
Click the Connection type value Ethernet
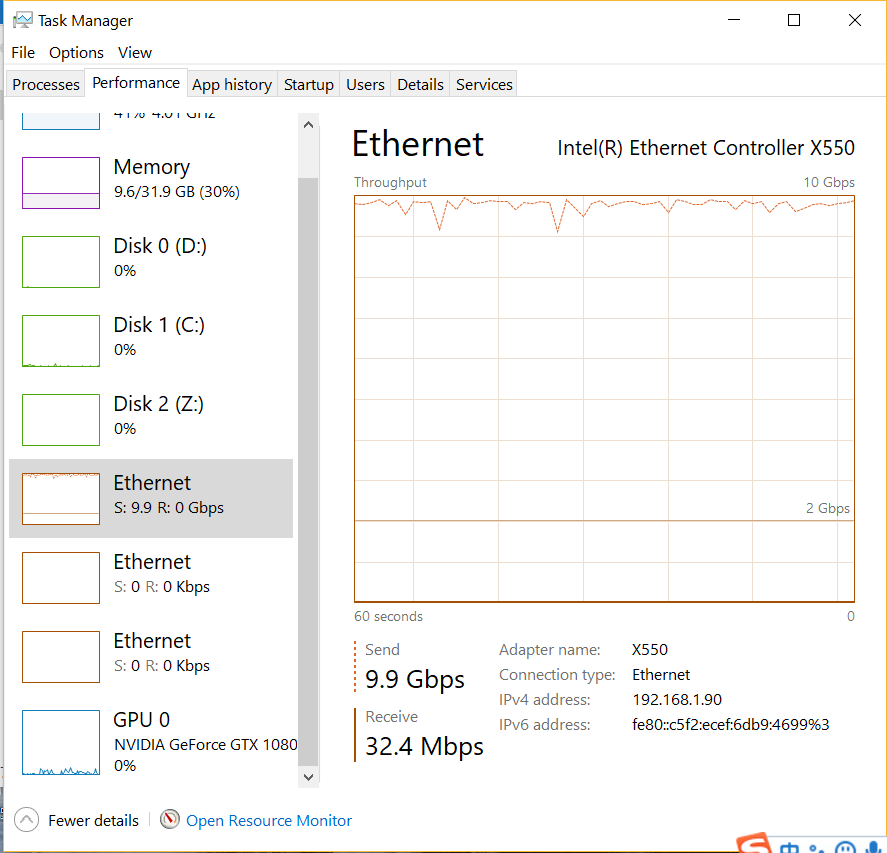(x=661, y=675)
